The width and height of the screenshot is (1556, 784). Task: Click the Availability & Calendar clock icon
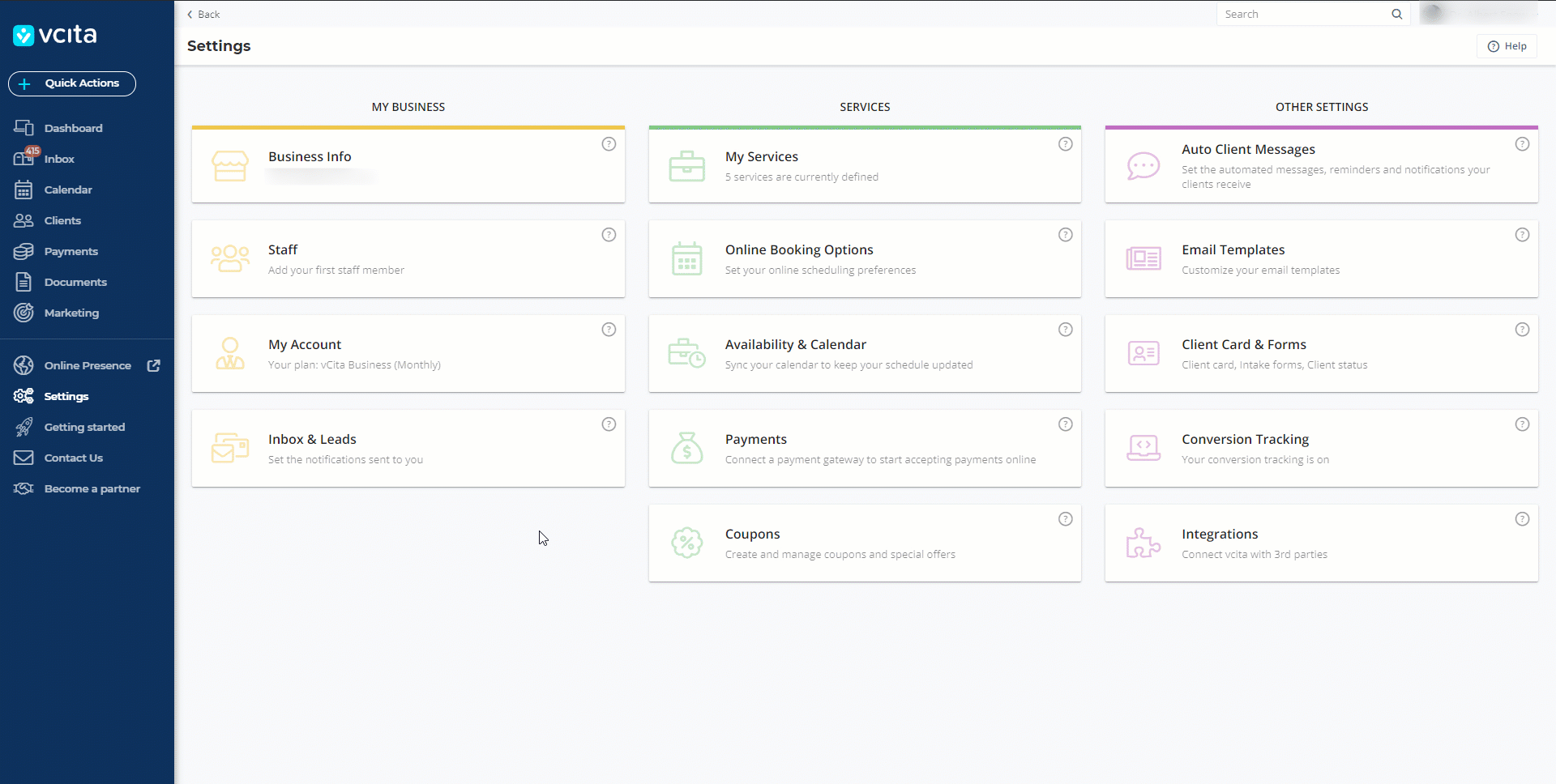click(687, 353)
